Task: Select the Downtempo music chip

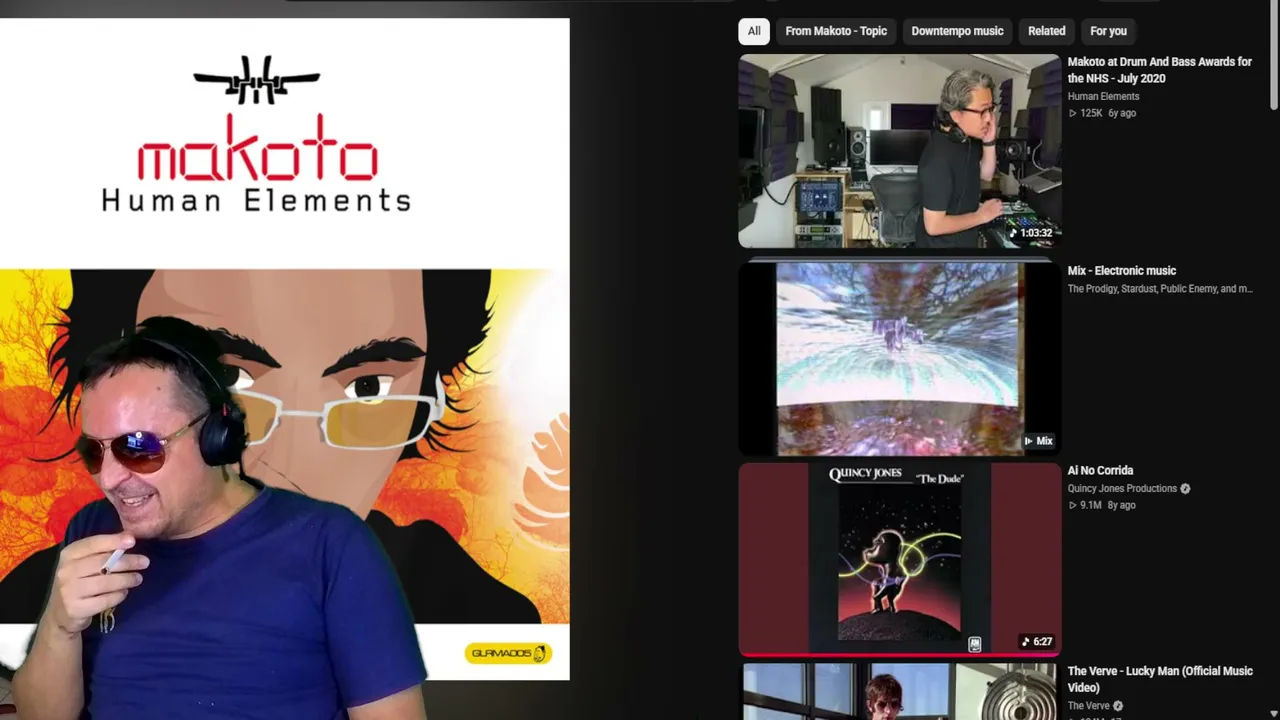Action: (x=957, y=31)
